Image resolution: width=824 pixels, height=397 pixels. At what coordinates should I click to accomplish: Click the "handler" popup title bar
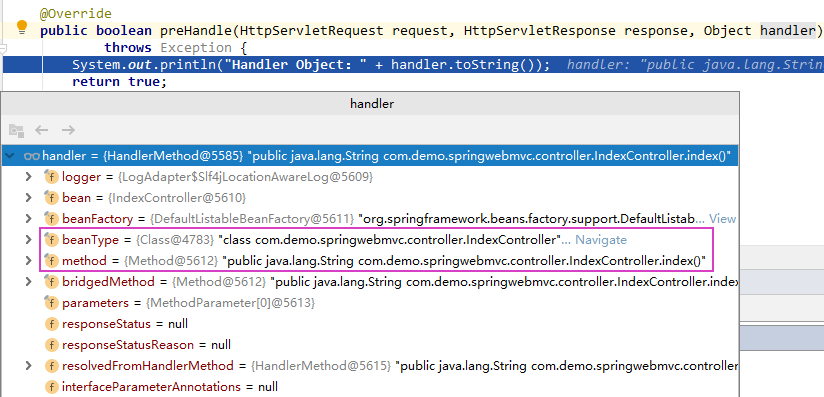coord(369,104)
